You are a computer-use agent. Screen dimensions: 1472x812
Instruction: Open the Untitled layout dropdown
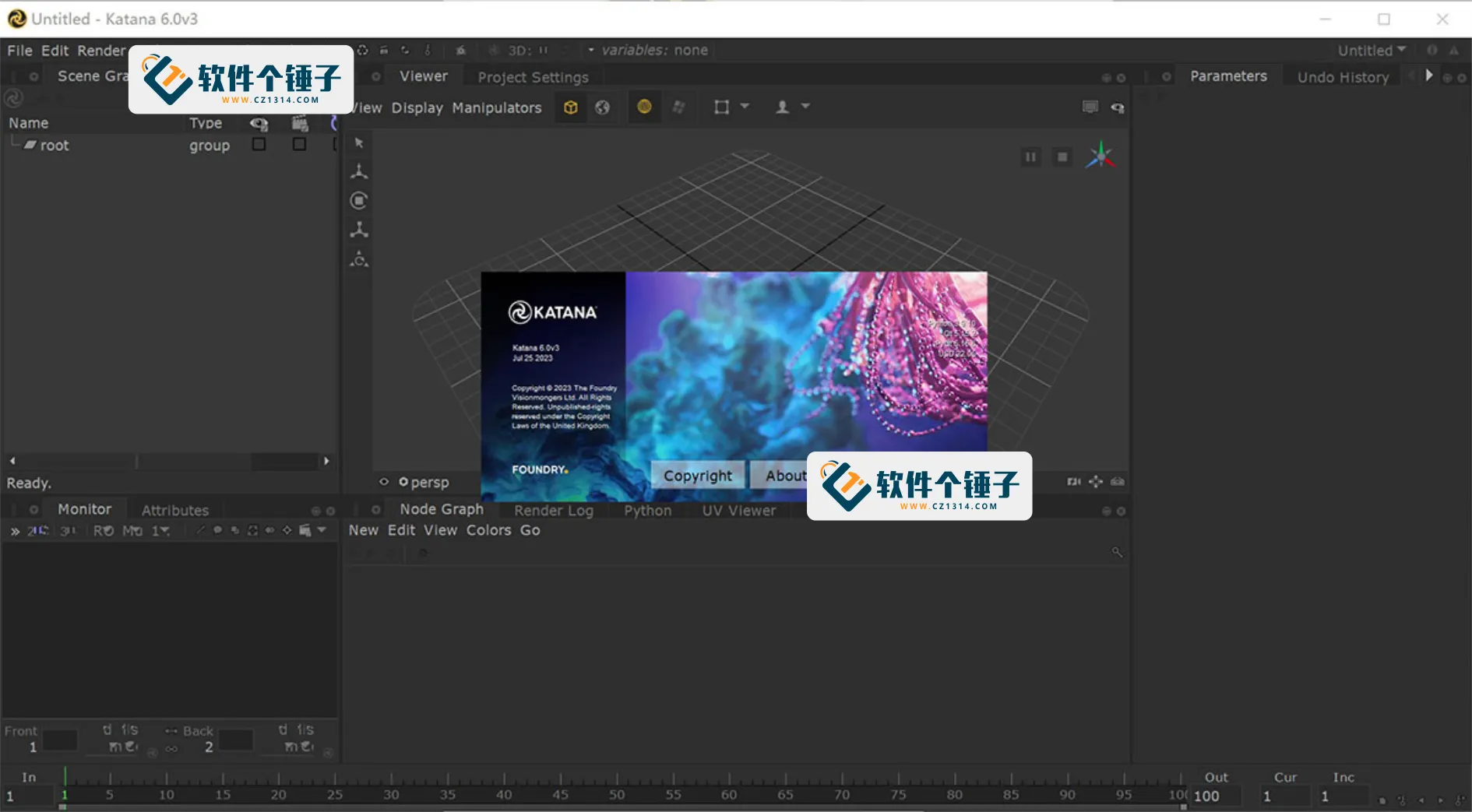coord(1372,50)
